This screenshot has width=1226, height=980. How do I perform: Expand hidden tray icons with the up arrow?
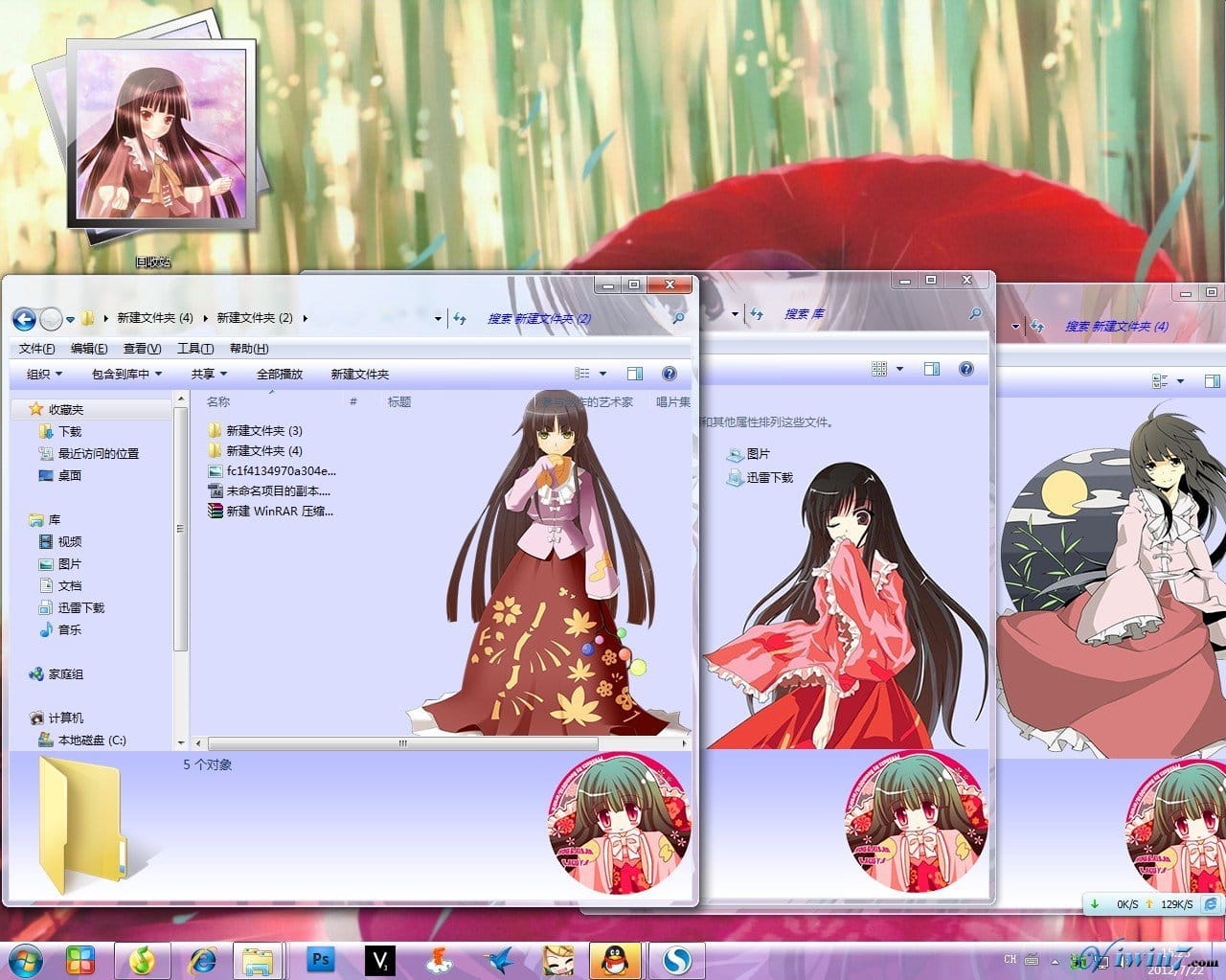(x=1055, y=960)
